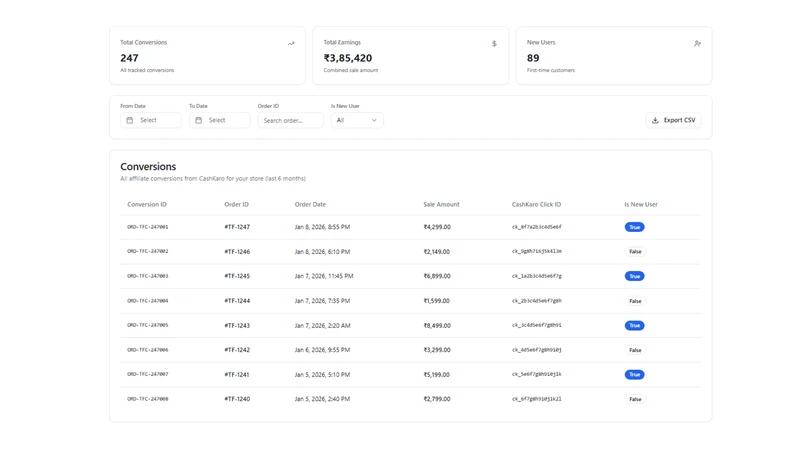The height and width of the screenshot is (450, 800).
Task: Click the sale amount ₹3,299.00
Action: 437,350
